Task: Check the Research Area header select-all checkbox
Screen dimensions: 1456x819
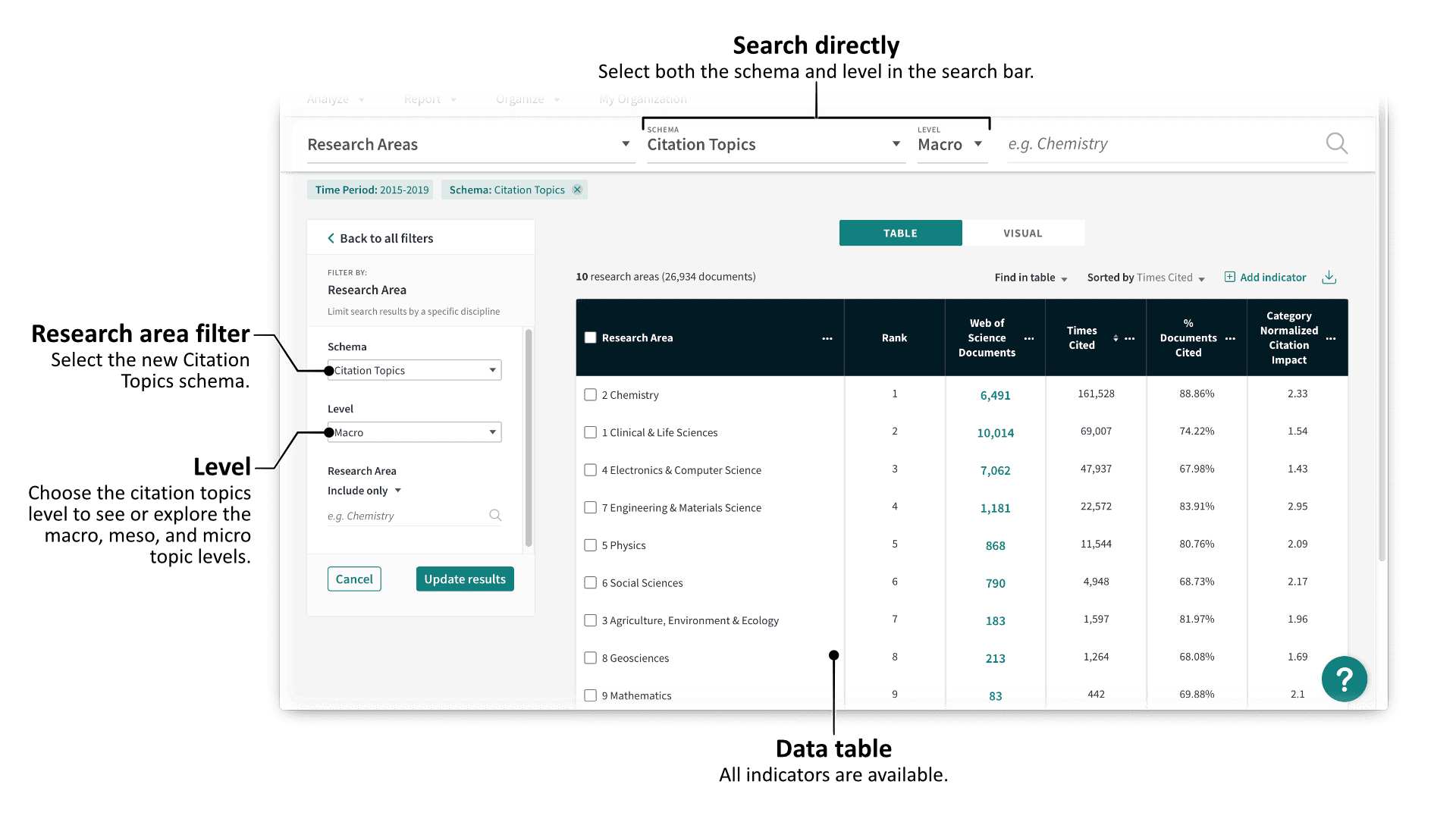Action: (590, 337)
